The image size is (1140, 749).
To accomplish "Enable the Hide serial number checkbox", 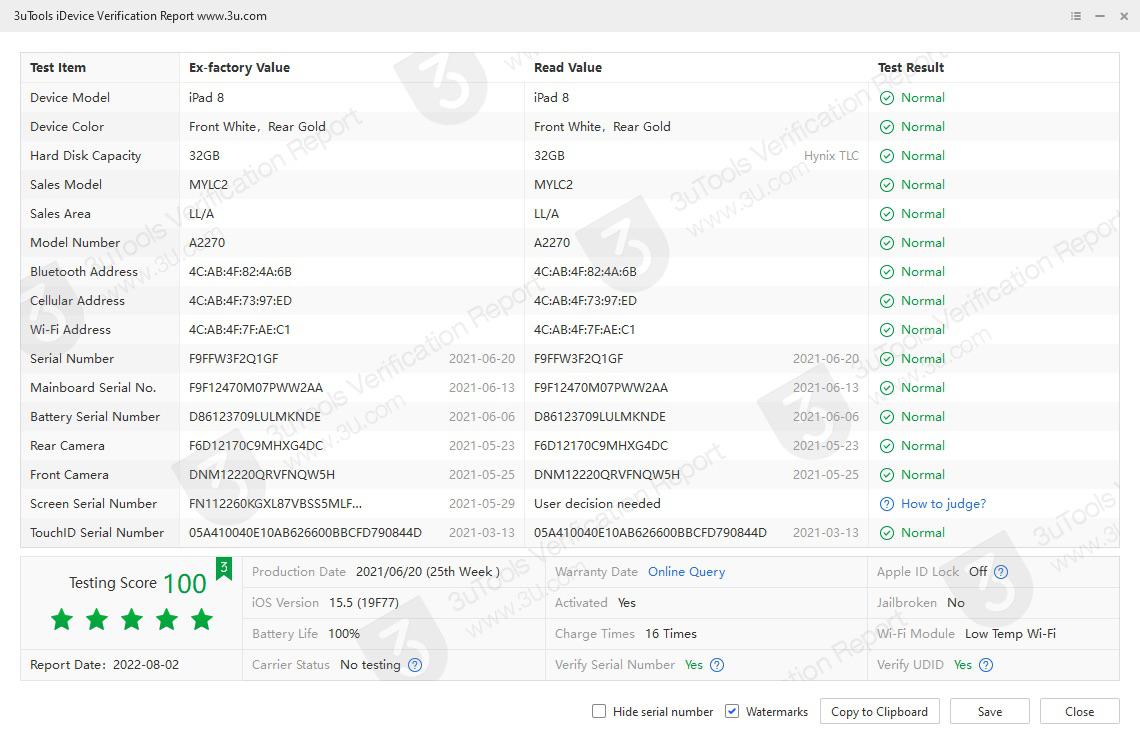I will [599, 711].
